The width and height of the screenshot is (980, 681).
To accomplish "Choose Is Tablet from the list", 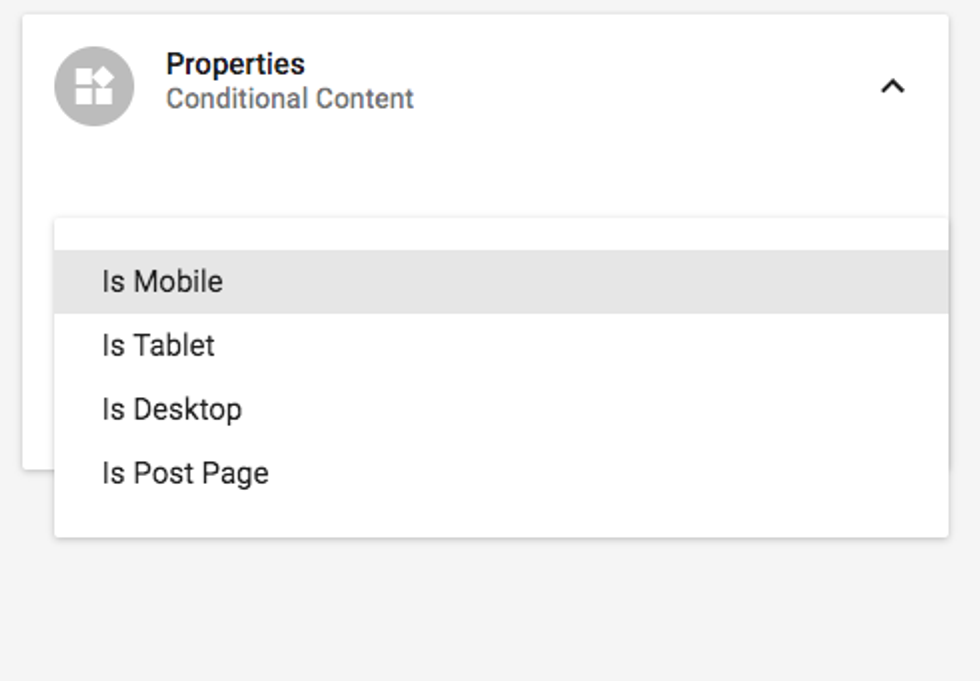I will [x=158, y=346].
